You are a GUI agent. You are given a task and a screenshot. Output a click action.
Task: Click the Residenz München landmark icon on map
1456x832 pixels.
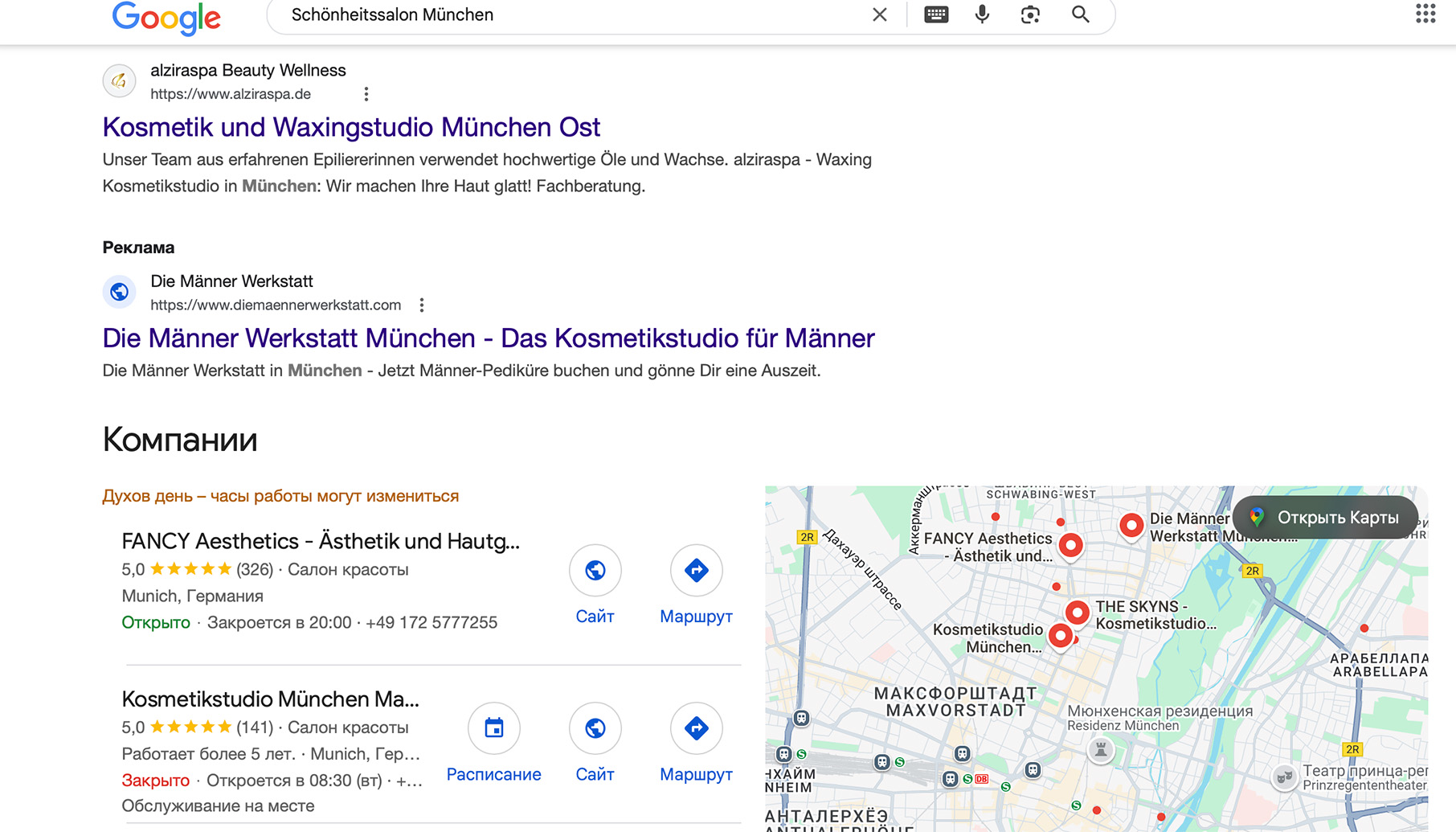coord(1101,751)
